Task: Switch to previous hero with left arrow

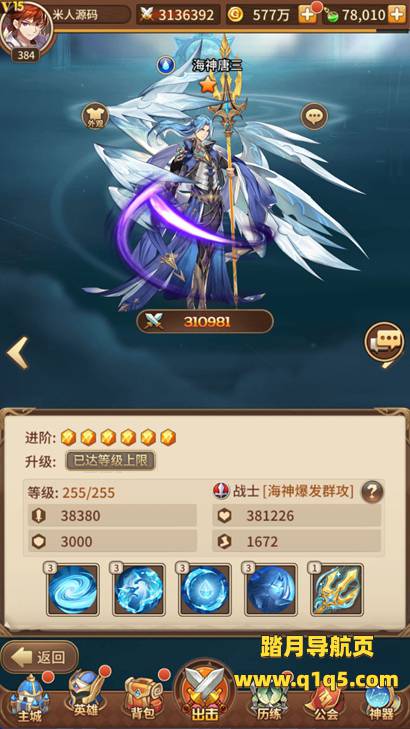Action: [18, 353]
